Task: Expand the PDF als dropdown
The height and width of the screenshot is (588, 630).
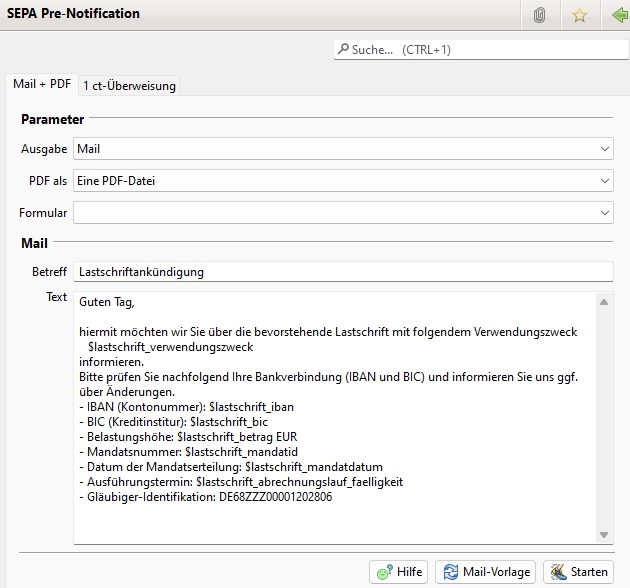Action: 343,181
